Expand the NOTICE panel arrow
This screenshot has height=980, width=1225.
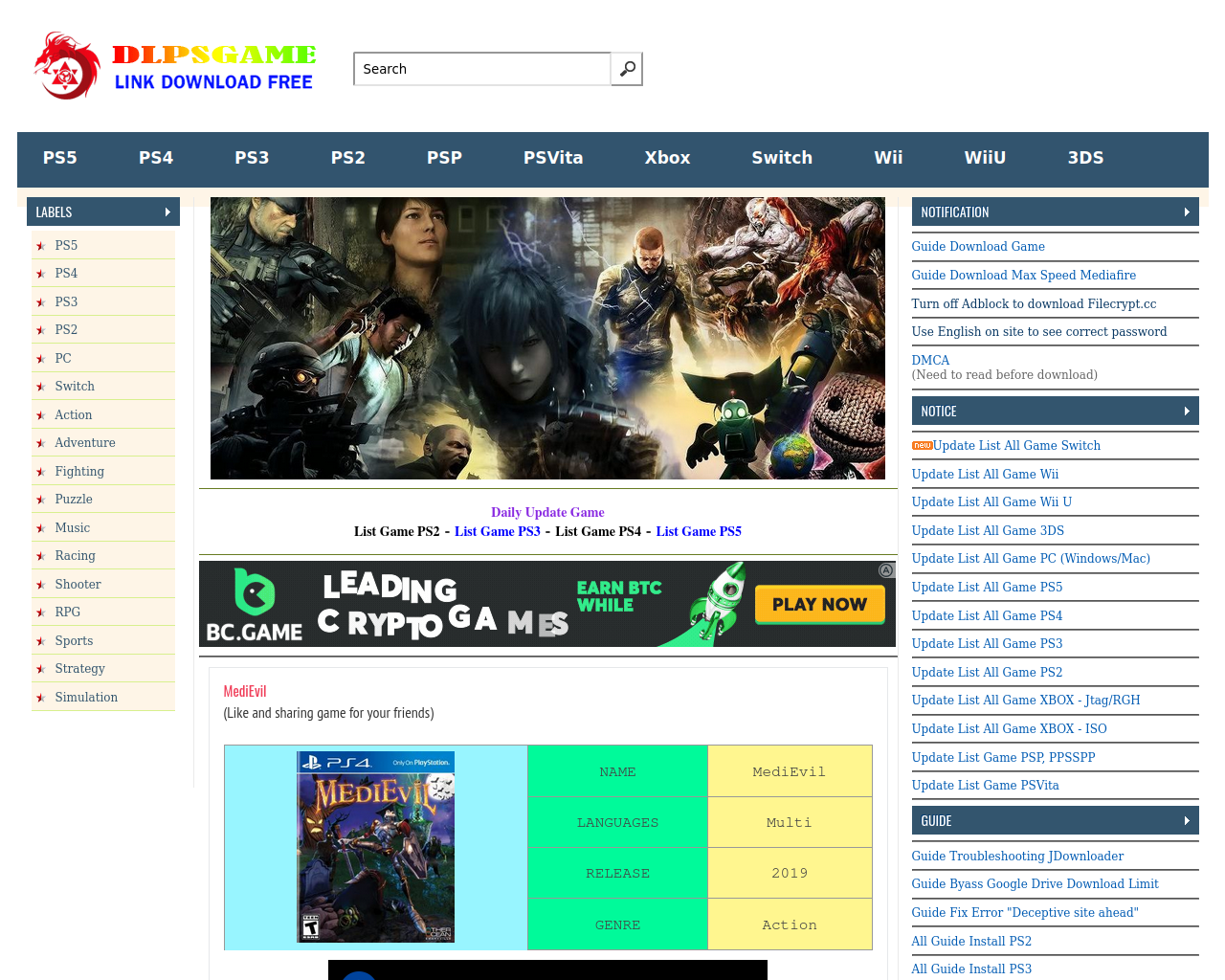click(1187, 412)
